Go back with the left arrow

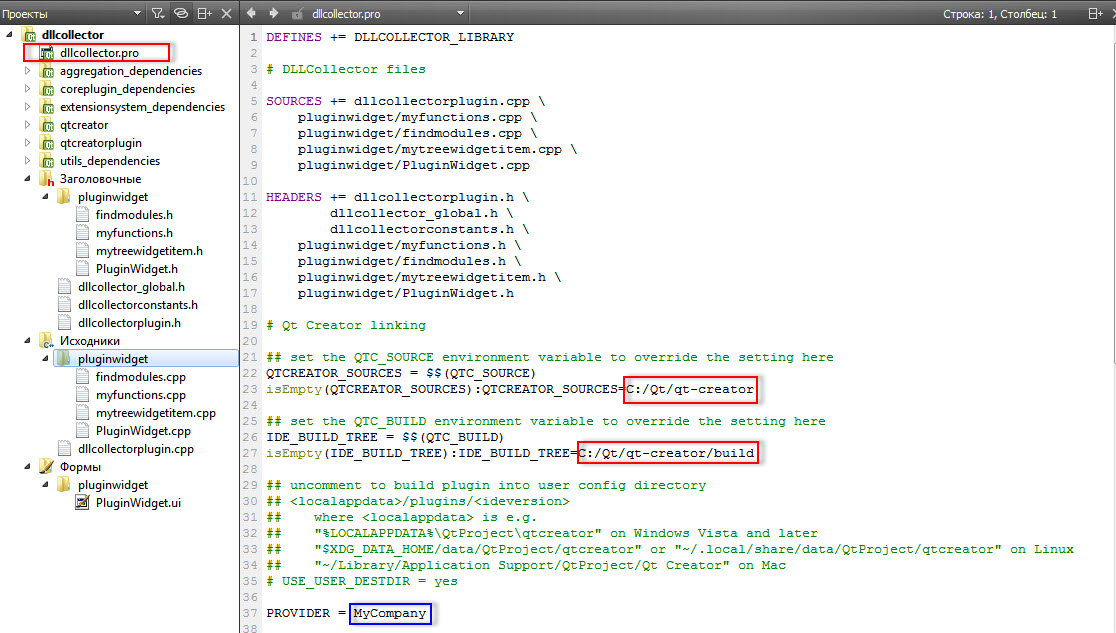251,13
